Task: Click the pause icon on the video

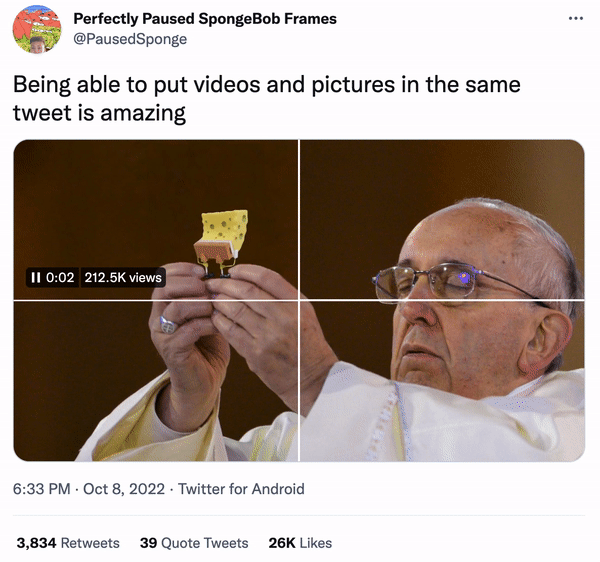Action: click(36, 277)
